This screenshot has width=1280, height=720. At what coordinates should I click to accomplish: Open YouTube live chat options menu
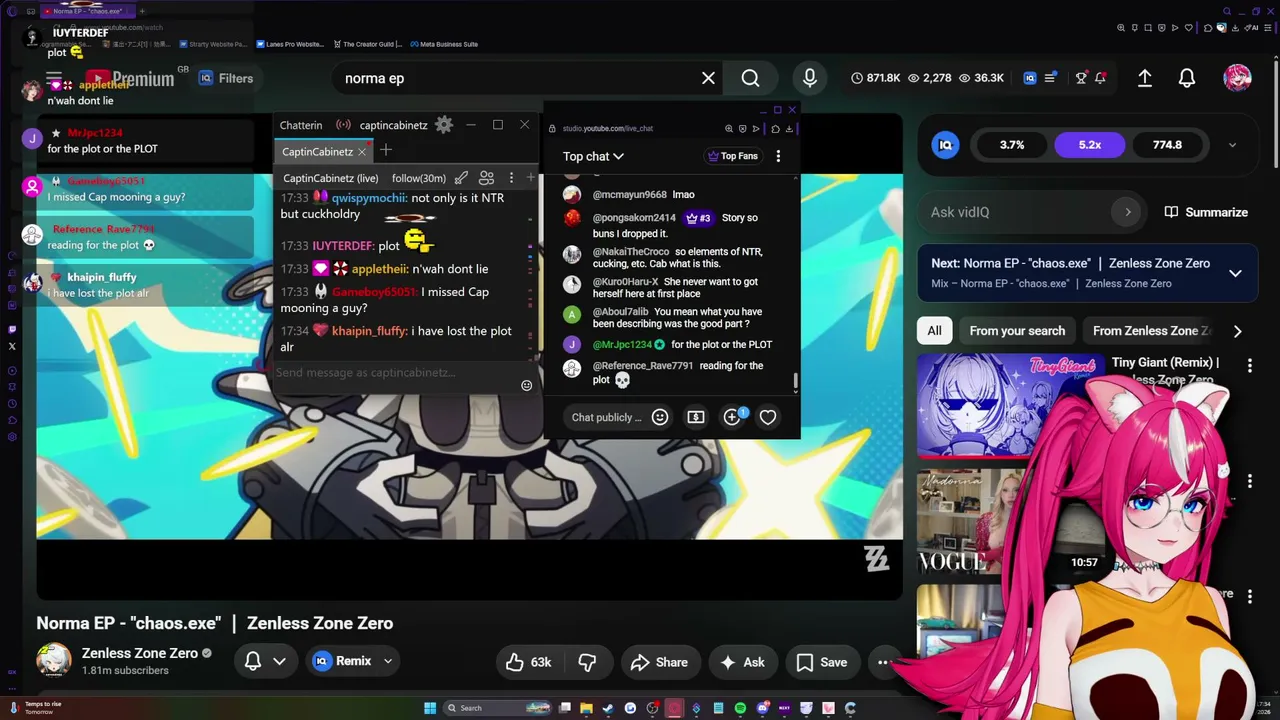click(778, 156)
